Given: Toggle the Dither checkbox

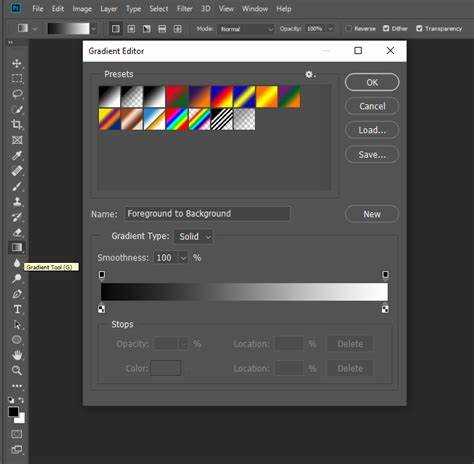Looking at the screenshot, I should click(x=386, y=29).
